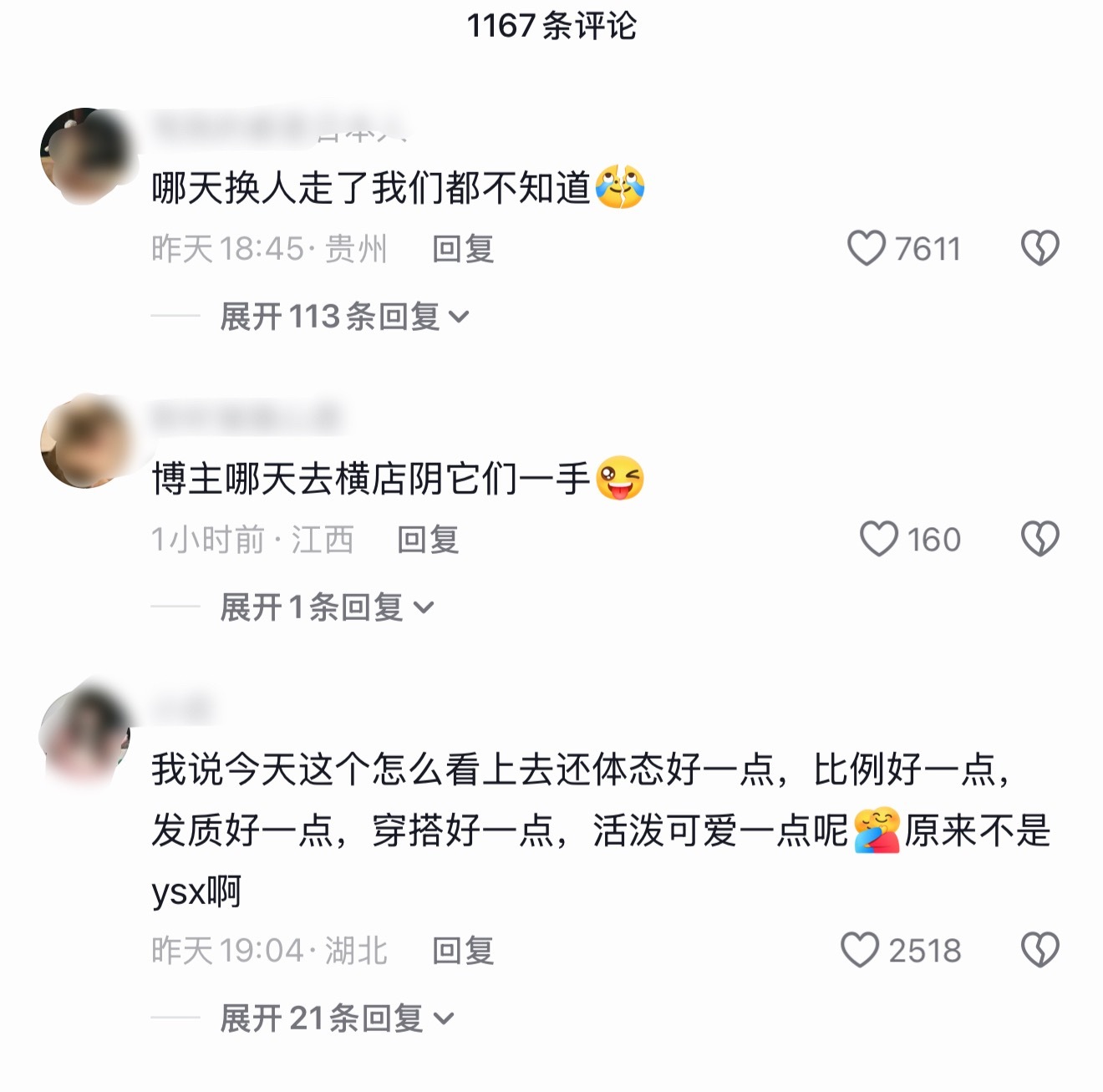The height and width of the screenshot is (1092, 1103).
Task: Expand 展开21条回复 replies
Action: point(336,1018)
